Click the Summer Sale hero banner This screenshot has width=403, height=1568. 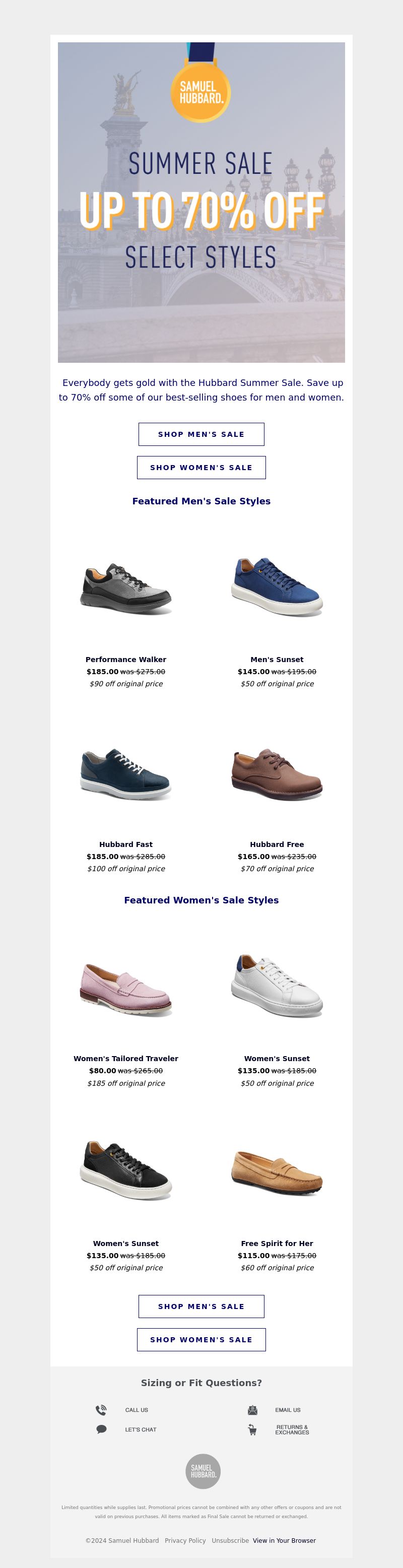[201, 202]
